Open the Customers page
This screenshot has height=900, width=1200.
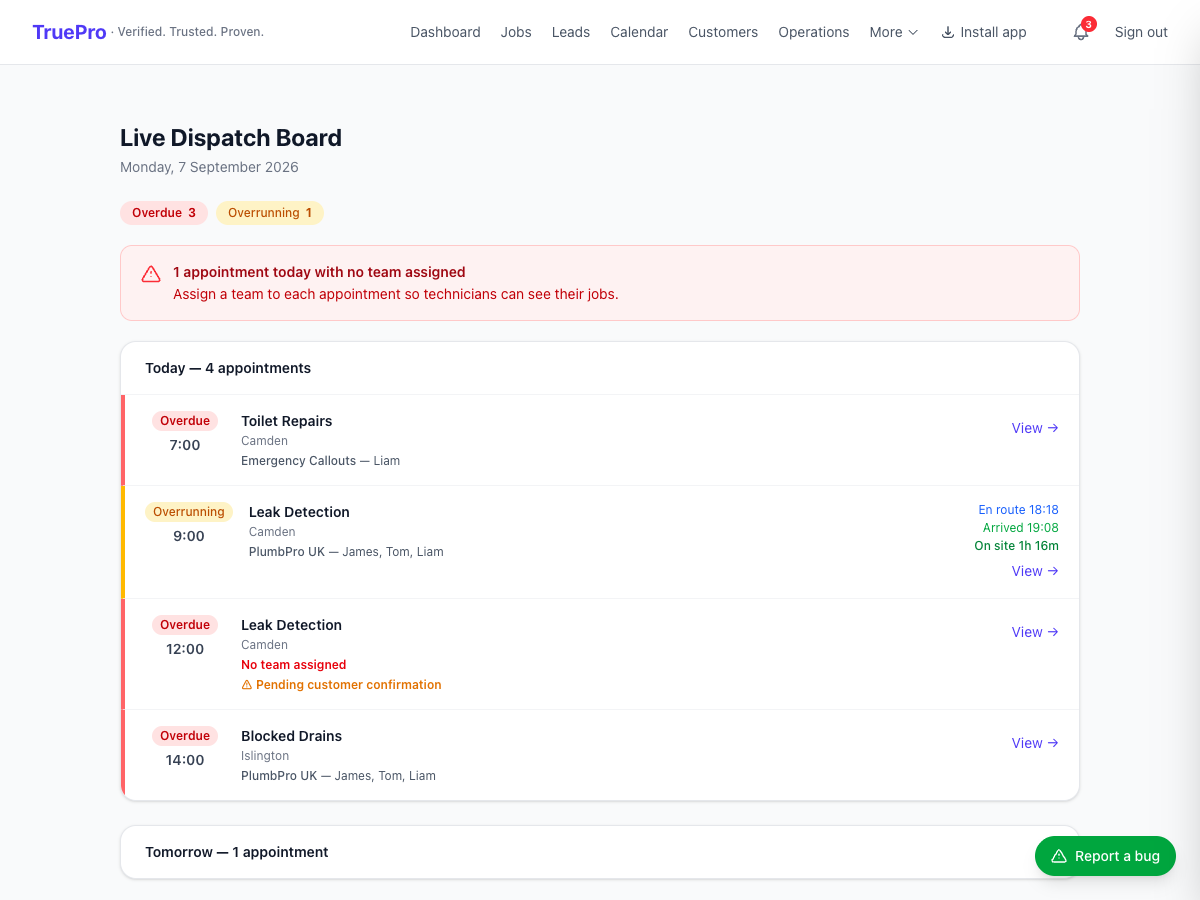click(x=723, y=32)
